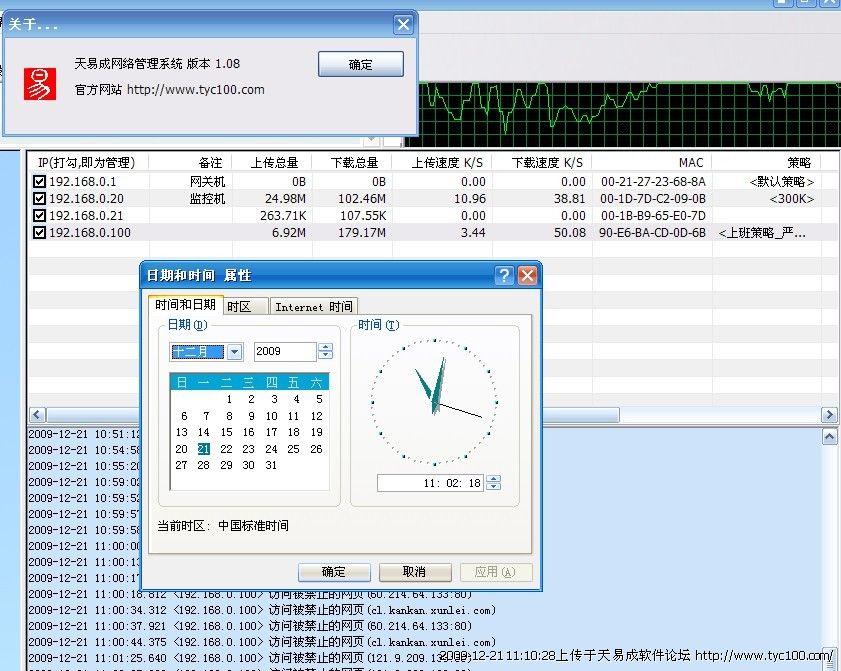The width and height of the screenshot is (841, 671).
Task: Click the horizontal scrollbar thumb under the host table
Action: coord(333,415)
